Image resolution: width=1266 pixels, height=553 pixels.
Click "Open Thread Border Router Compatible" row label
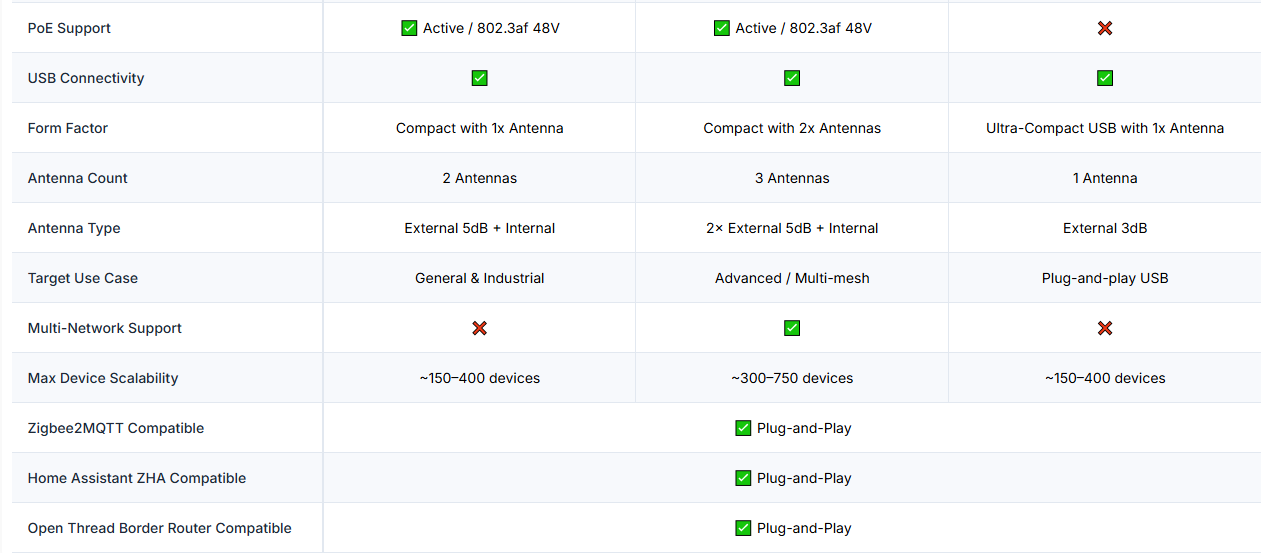click(160, 528)
